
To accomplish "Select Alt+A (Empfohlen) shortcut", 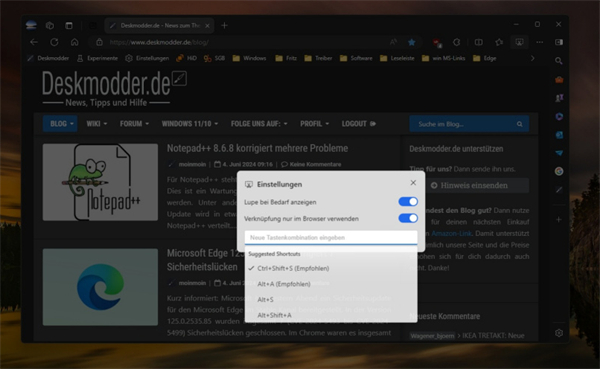I will 331,284.
